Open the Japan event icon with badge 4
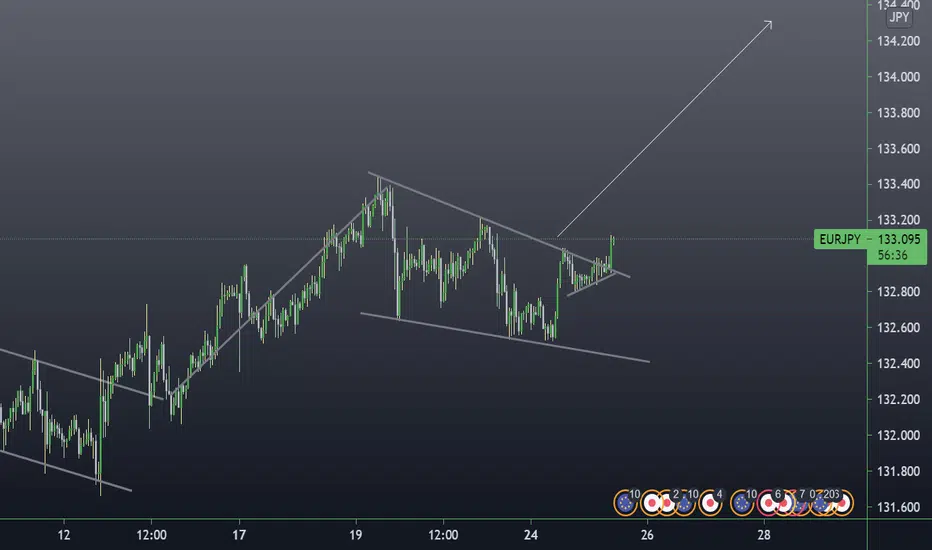 (x=710, y=503)
